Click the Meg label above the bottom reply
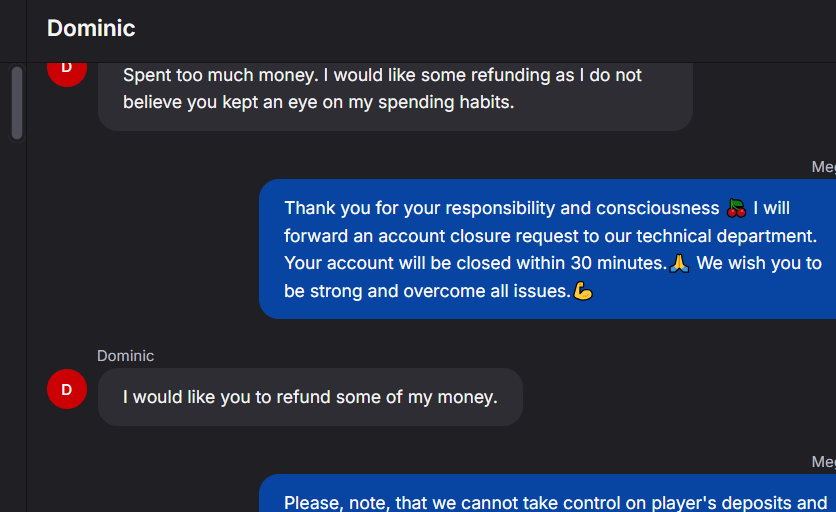The height and width of the screenshot is (512, 836). (x=824, y=462)
